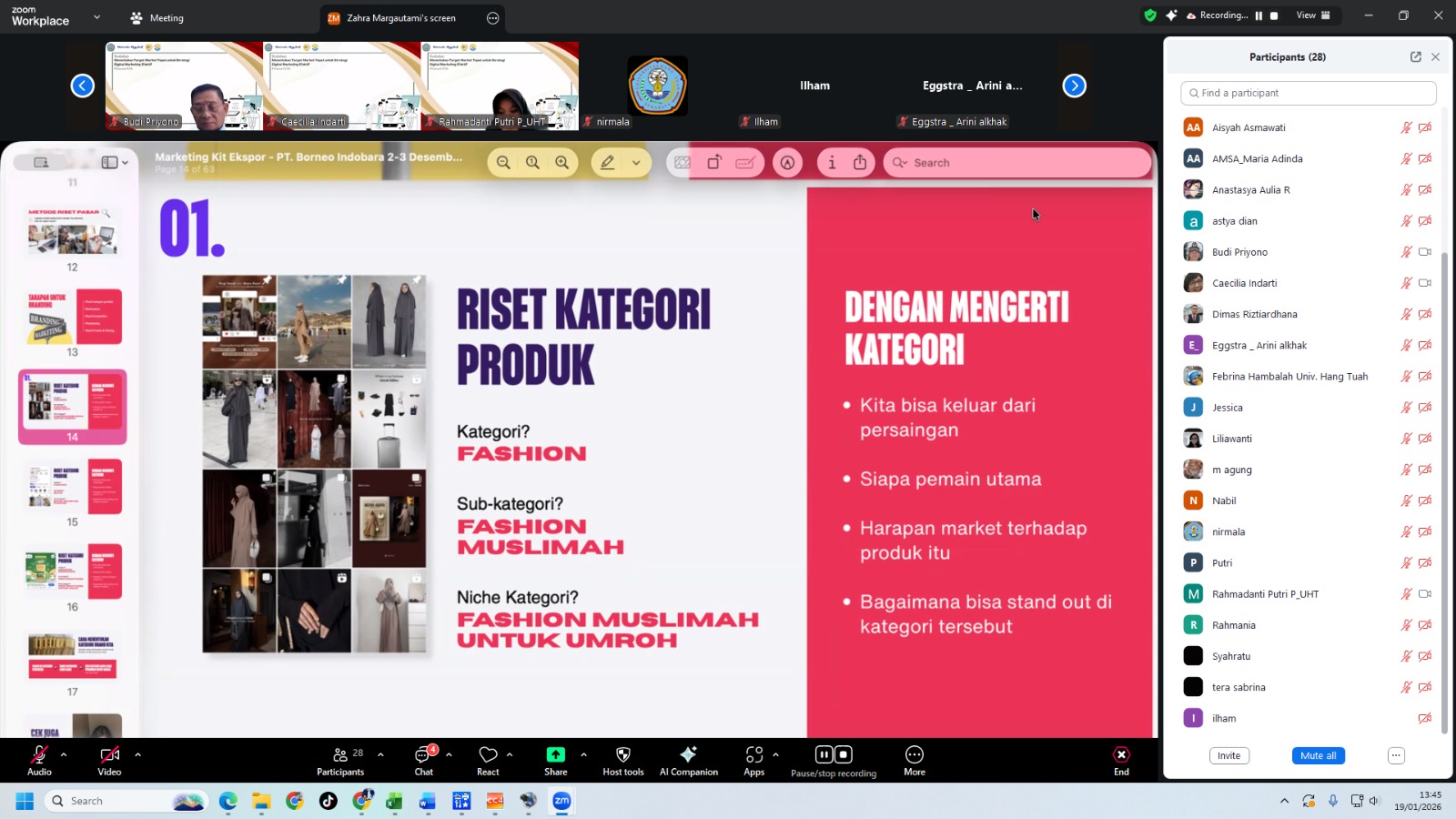1456x819 pixels.
Task: Launch the AI Companion
Action: pos(688,760)
